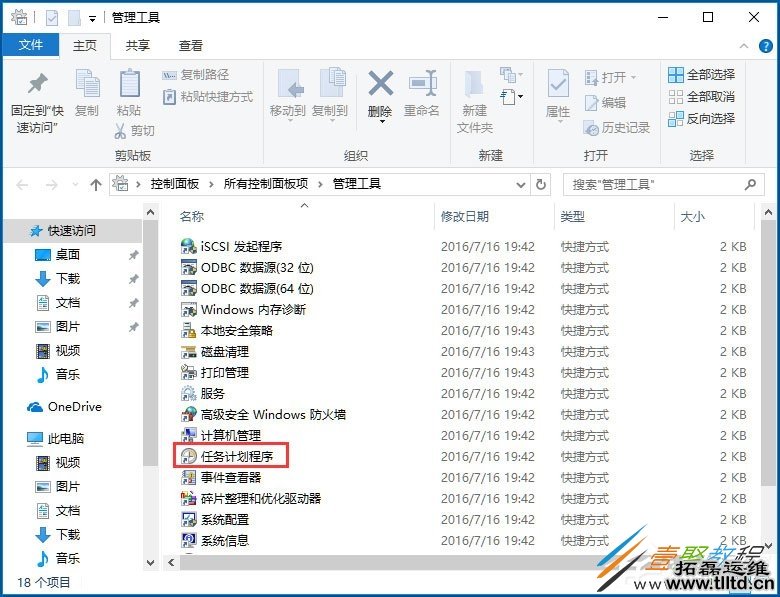Select the 打印管理 icon

click(x=189, y=373)
